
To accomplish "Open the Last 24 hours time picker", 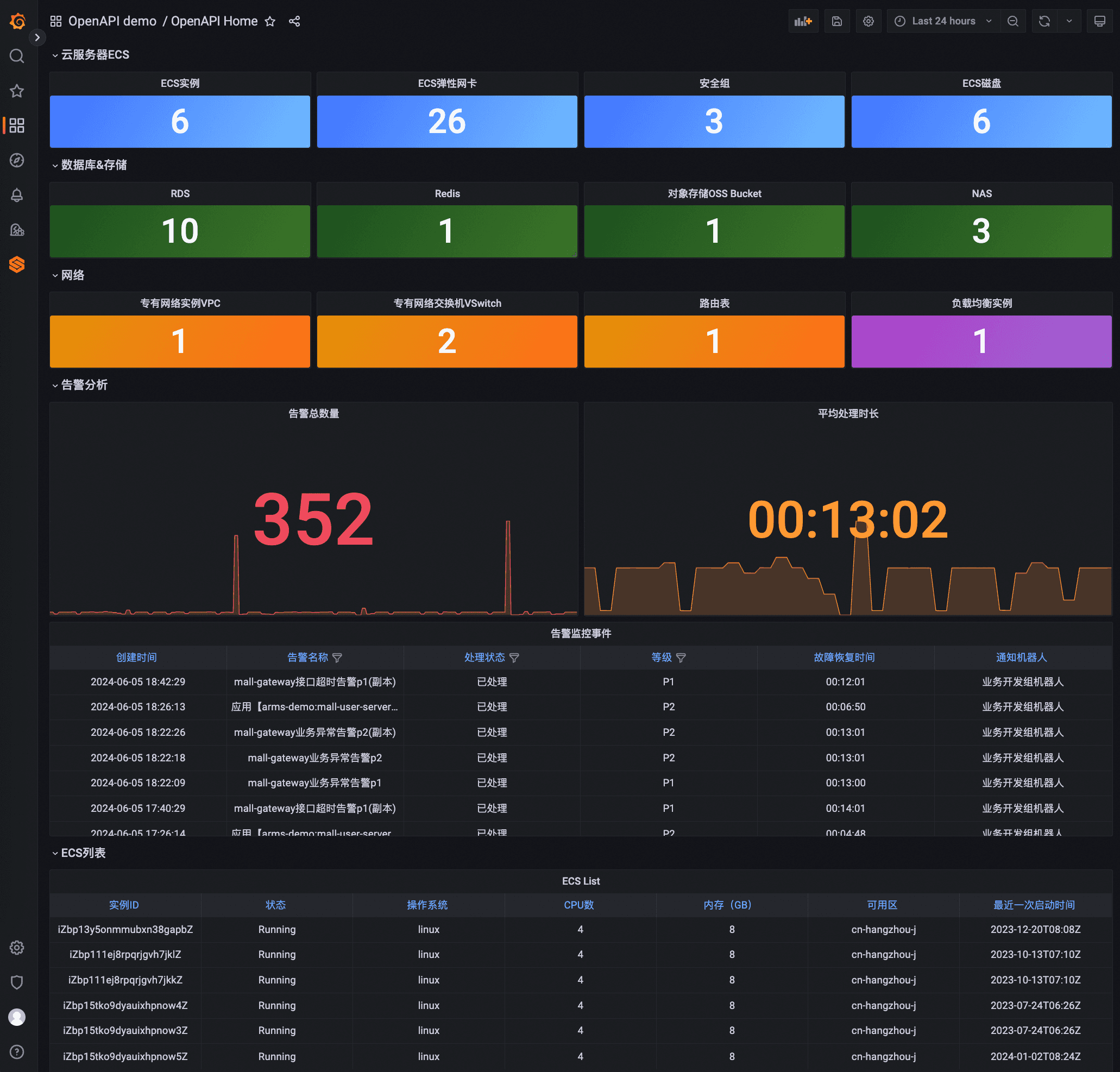I will click(943, 21).
